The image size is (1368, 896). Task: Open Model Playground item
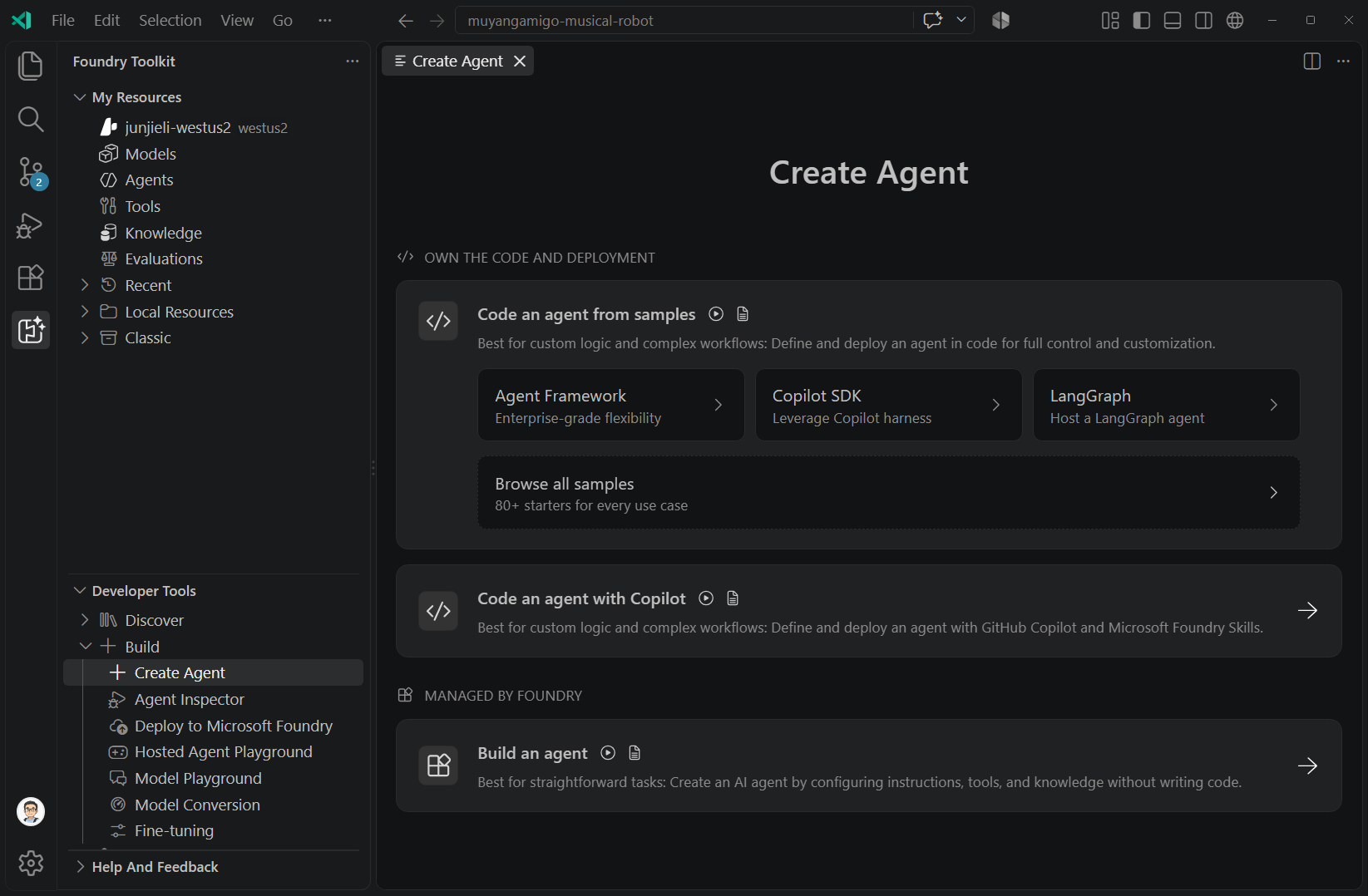click(214, 779)
